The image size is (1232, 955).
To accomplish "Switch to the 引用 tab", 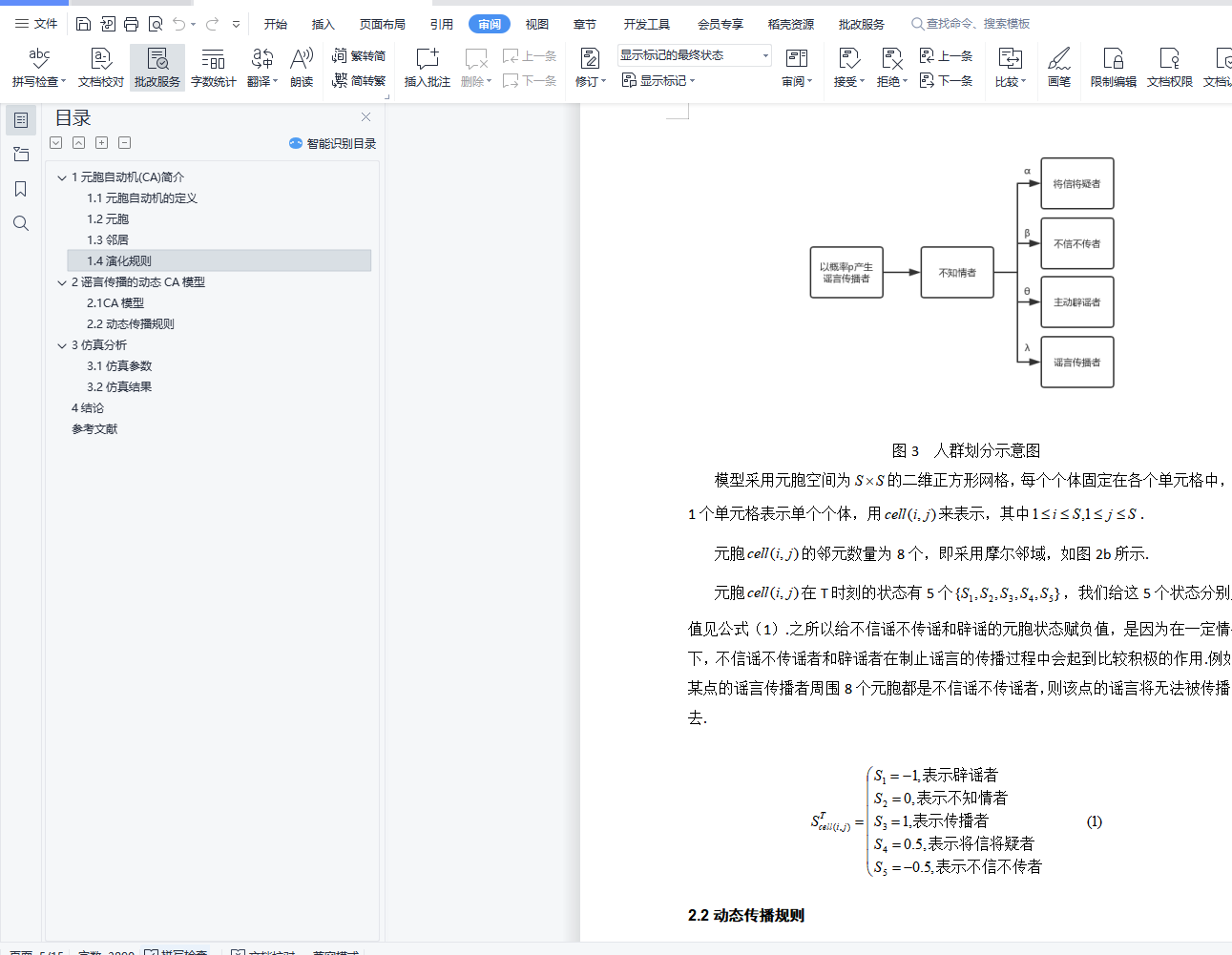I will pyautogui.click(x=442, y=24).
